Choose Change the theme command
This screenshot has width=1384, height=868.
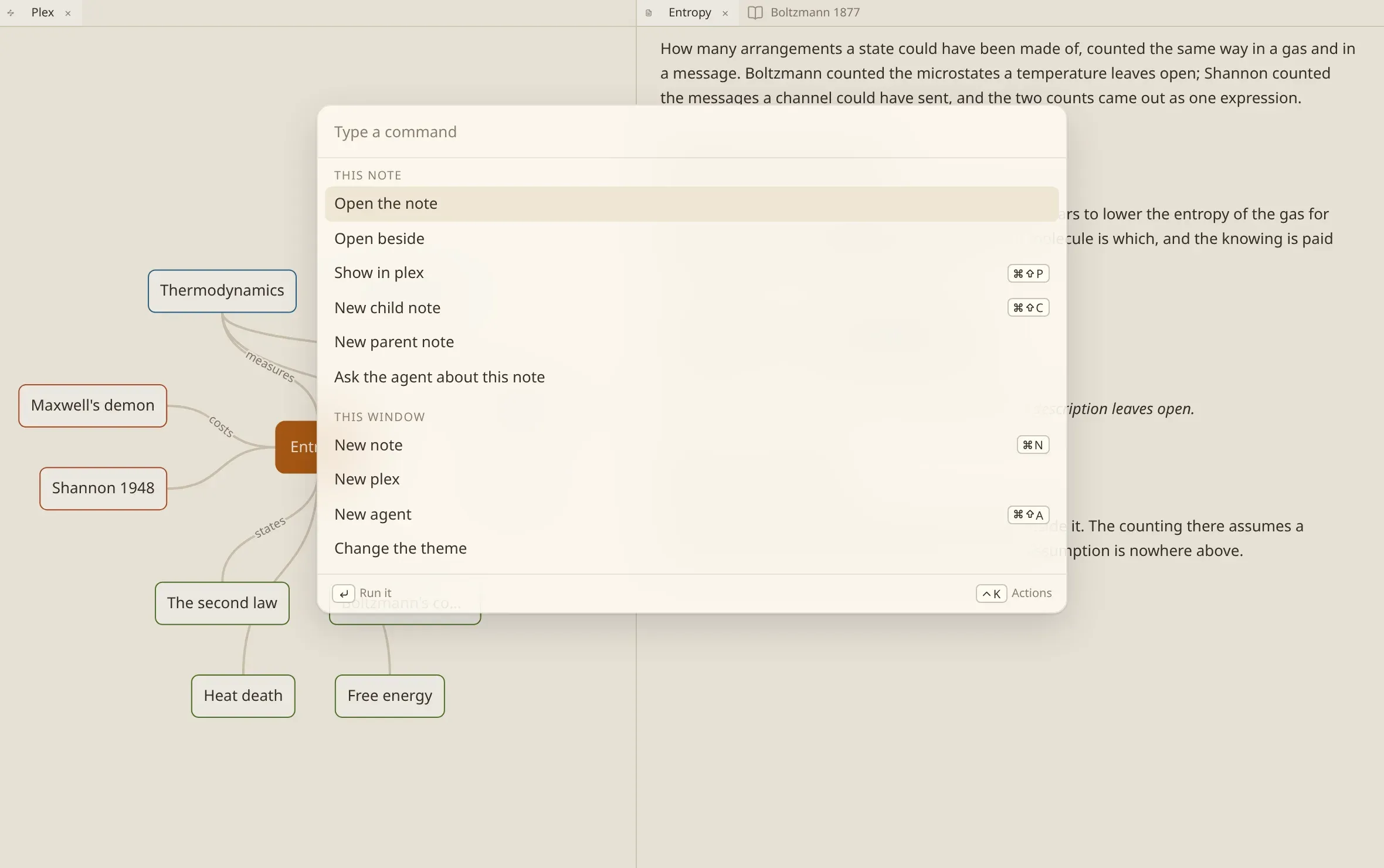click(x=691, y=548)
